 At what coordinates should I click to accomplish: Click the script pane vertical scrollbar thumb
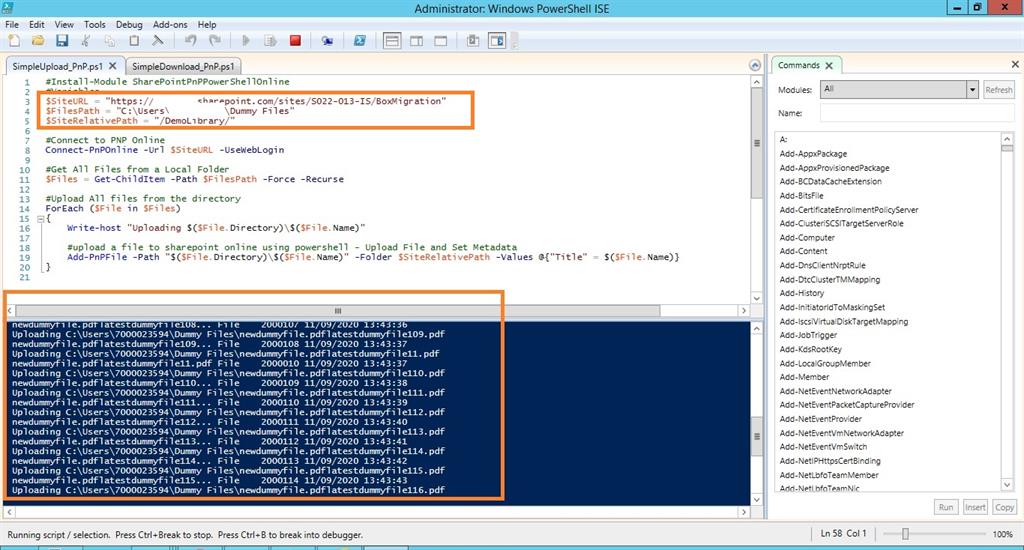coord(756,143)
